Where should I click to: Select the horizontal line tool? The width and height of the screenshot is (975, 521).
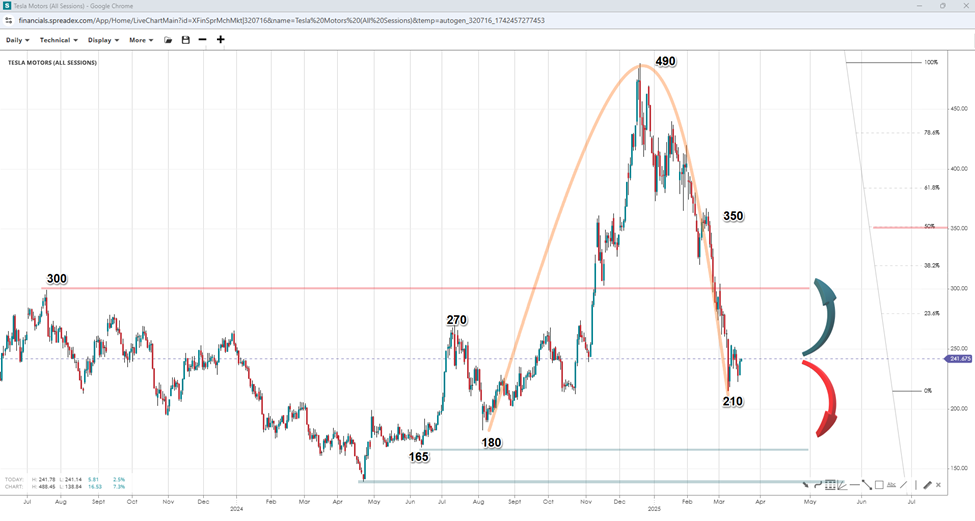(x=854, y=485)
